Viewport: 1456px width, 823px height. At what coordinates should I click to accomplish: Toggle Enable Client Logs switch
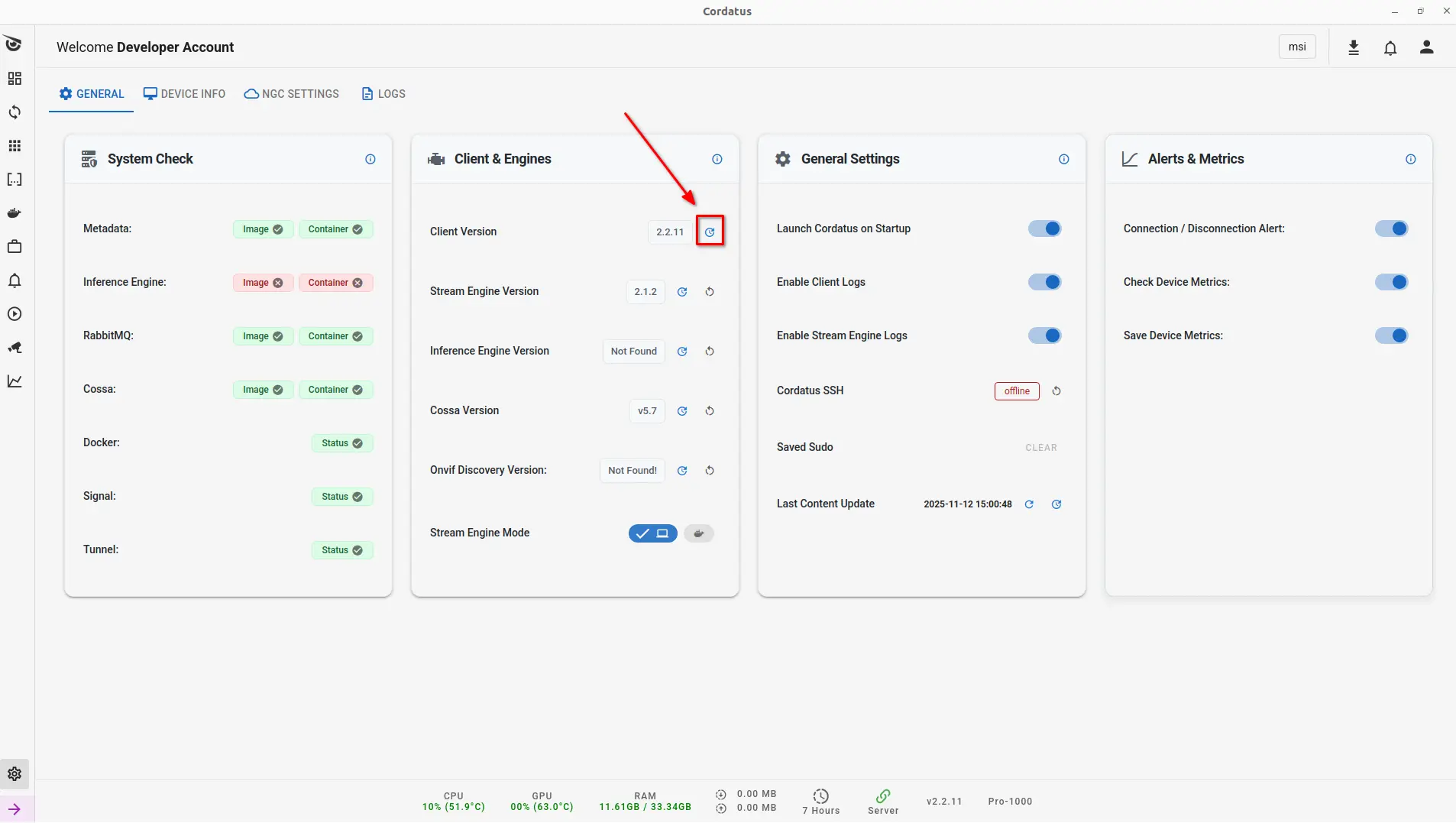1044,282
